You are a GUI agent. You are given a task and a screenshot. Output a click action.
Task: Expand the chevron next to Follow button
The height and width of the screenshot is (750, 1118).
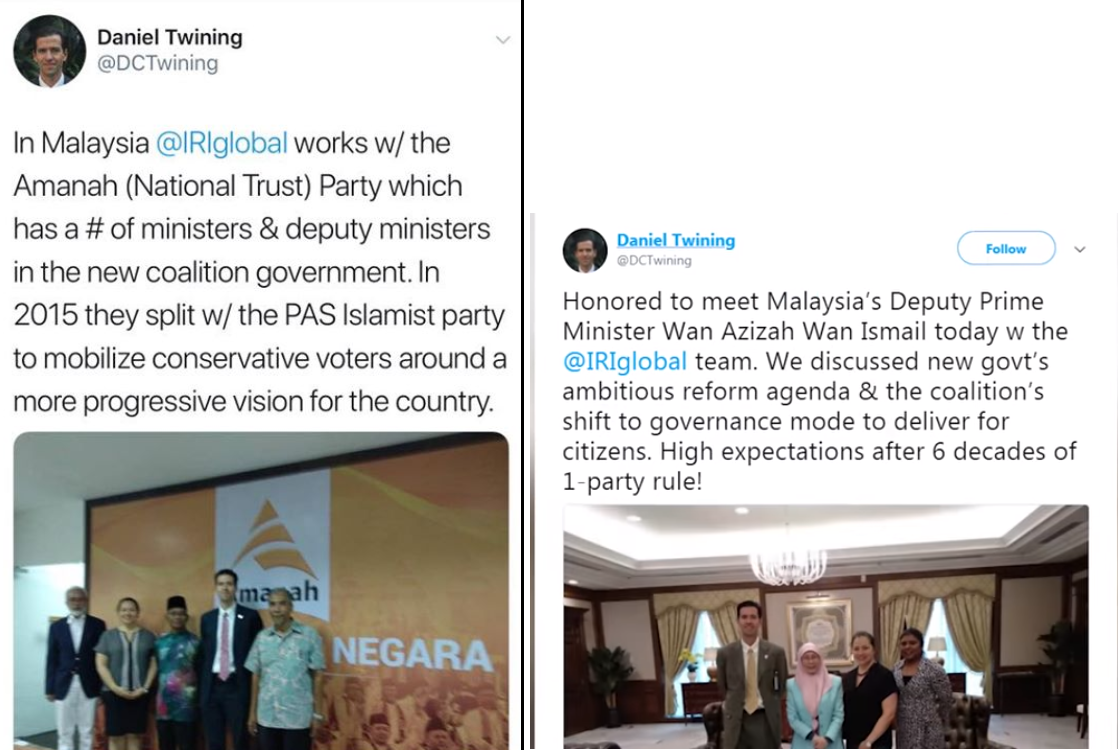[x=1079, y=250]
